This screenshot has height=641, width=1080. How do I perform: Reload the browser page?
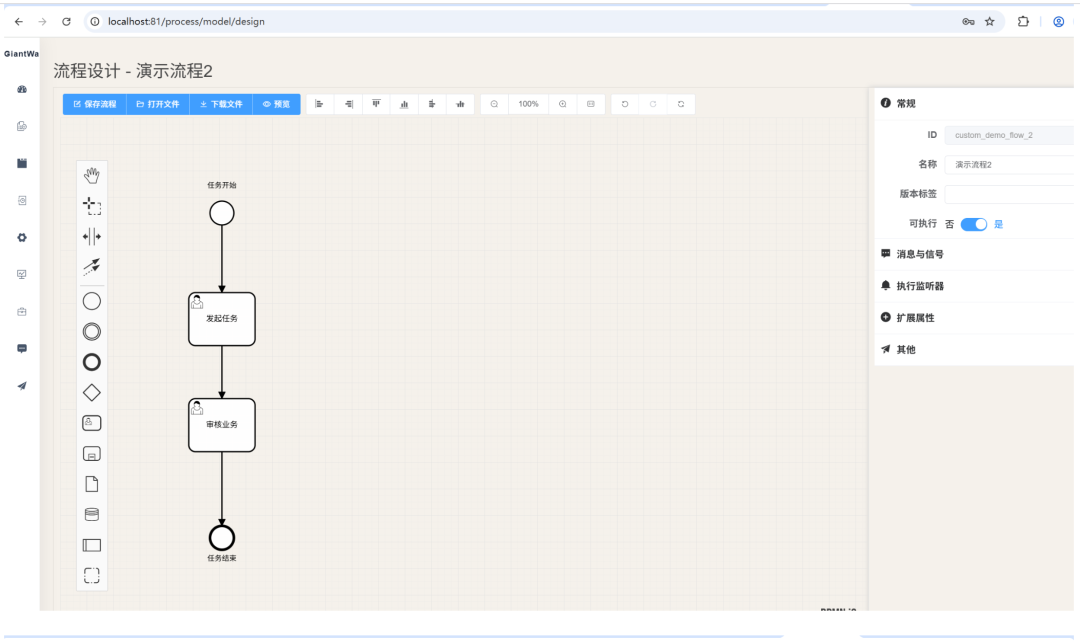66,21
